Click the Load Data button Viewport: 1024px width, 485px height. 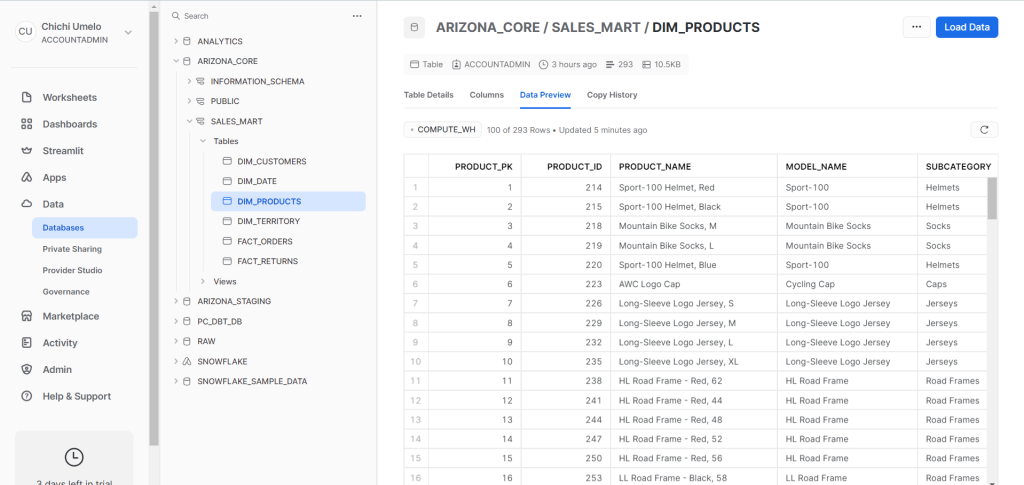point(966,27)
